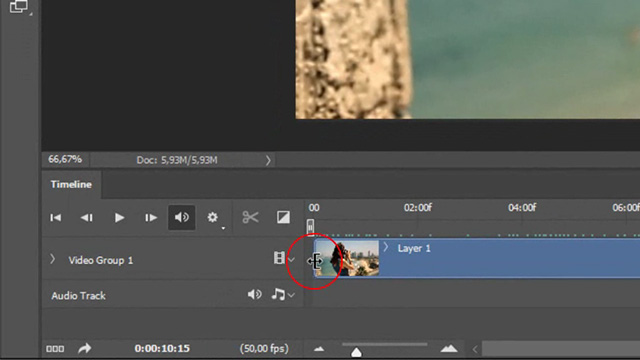Viewport: 640px width, 360px height.
Task: Step back to the previous frame
Action: pyautogui.click(x=87, y=218)
